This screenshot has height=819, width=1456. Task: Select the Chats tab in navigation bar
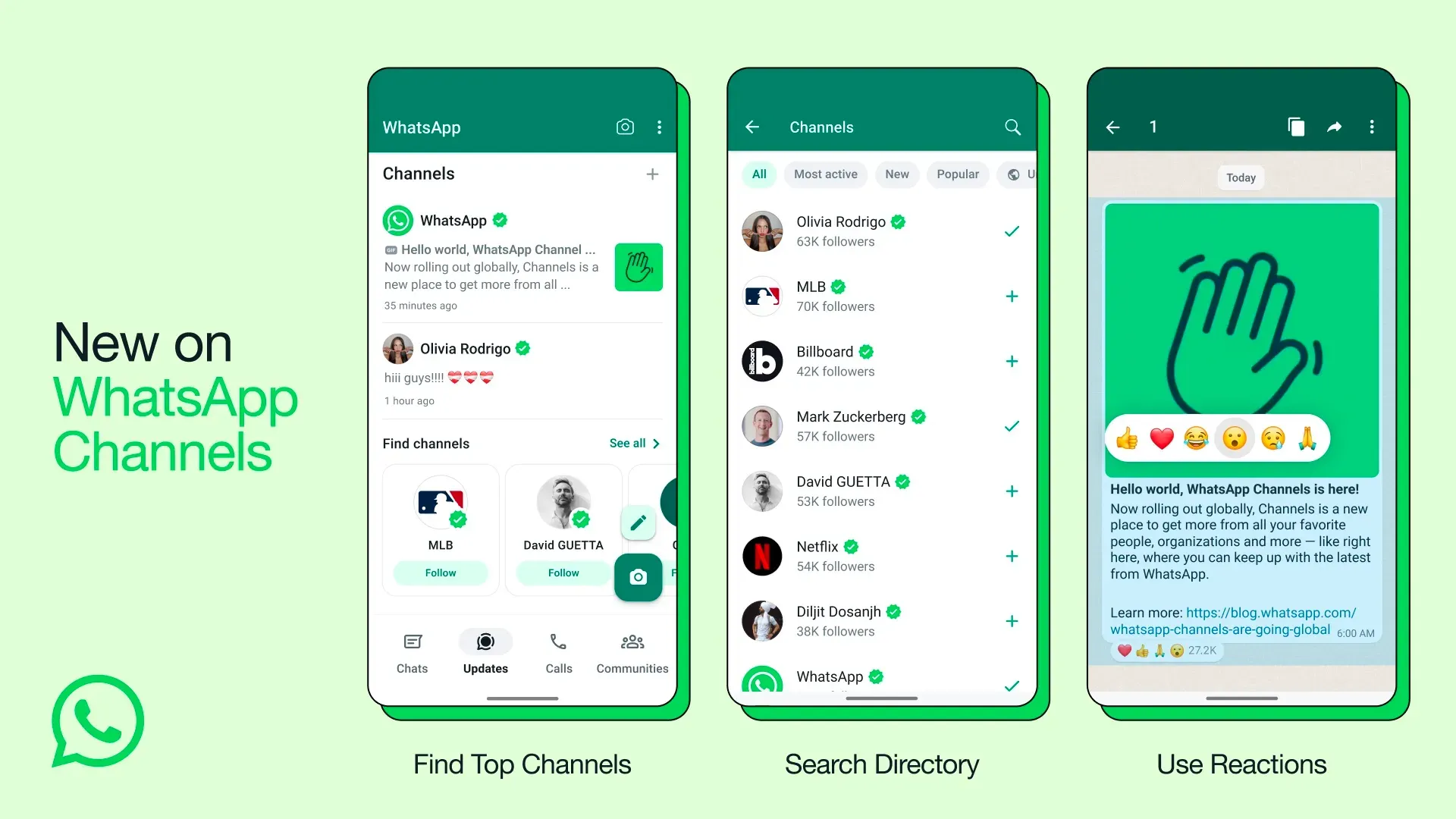[x=411, y=652]
